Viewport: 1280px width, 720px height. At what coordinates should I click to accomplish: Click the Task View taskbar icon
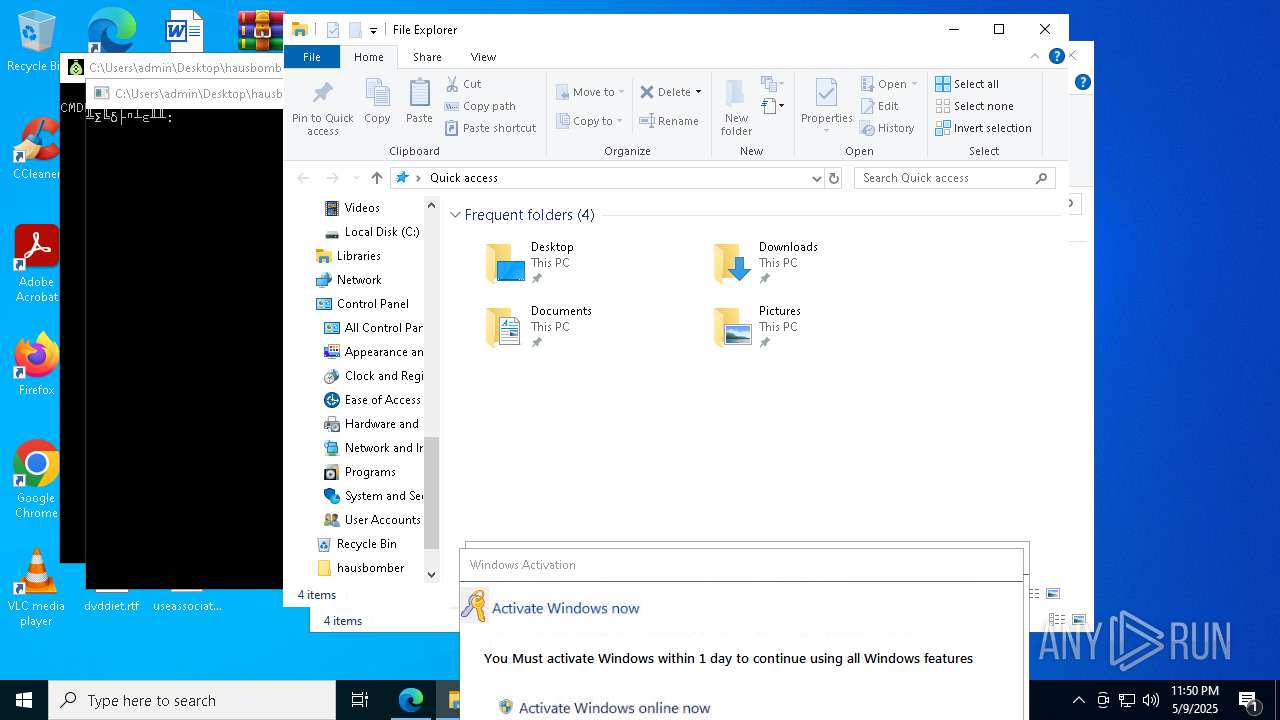tap(360, 700)
